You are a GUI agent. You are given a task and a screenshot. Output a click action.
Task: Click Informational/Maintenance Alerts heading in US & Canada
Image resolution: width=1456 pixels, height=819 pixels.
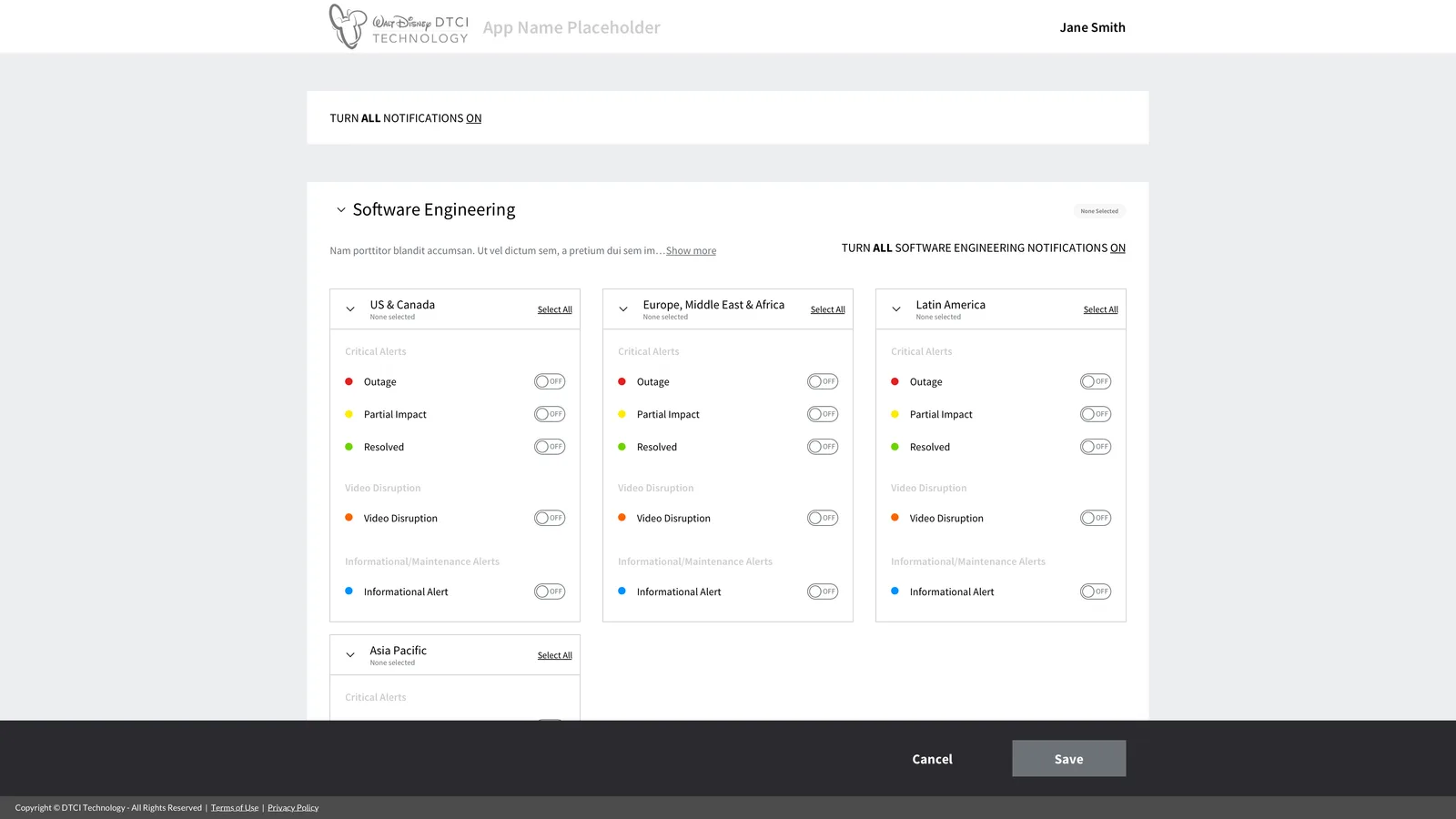pyautogui.click(x=422, y=561)
